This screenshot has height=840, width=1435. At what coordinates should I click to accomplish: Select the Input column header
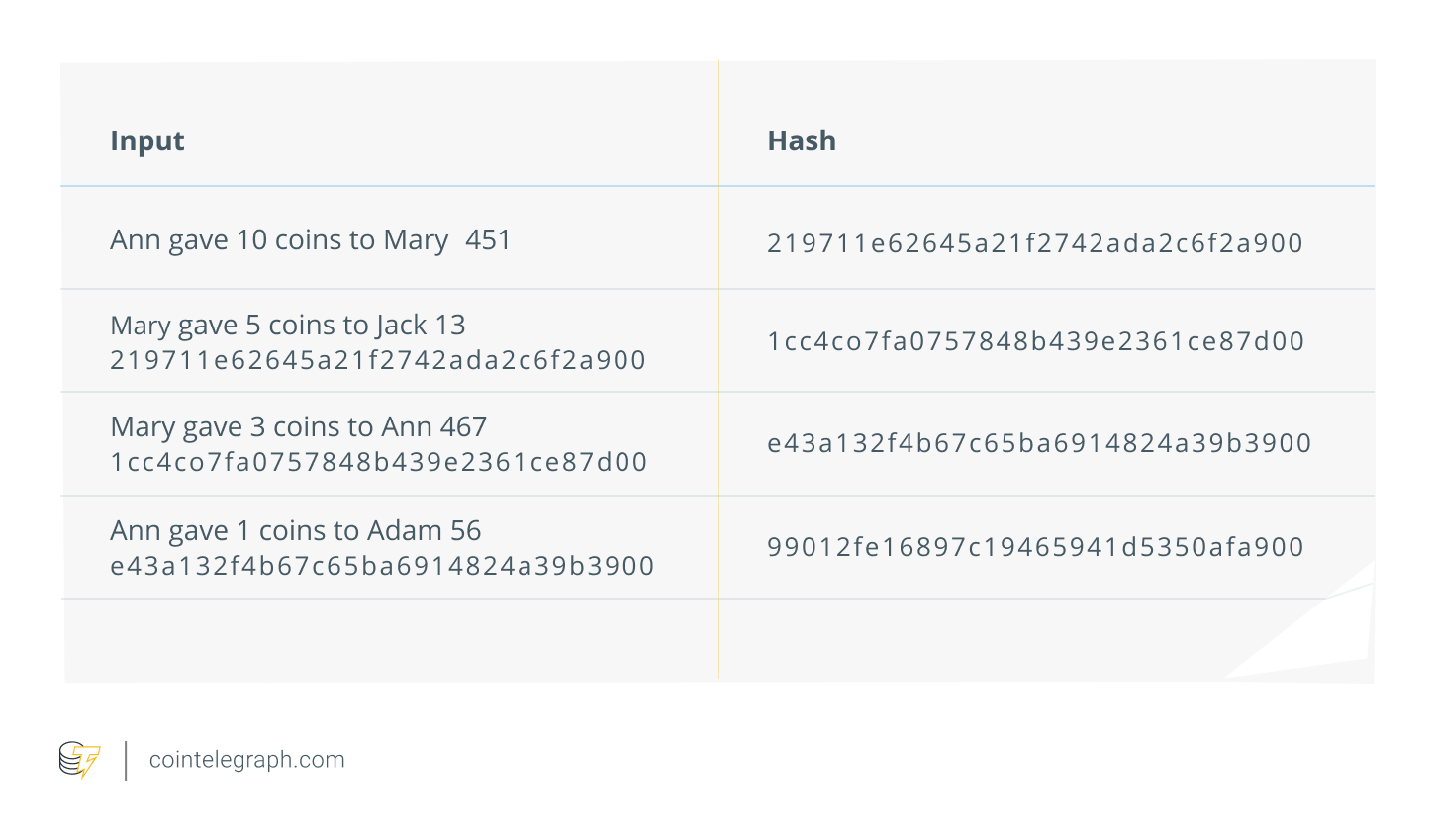click(147, 140)
